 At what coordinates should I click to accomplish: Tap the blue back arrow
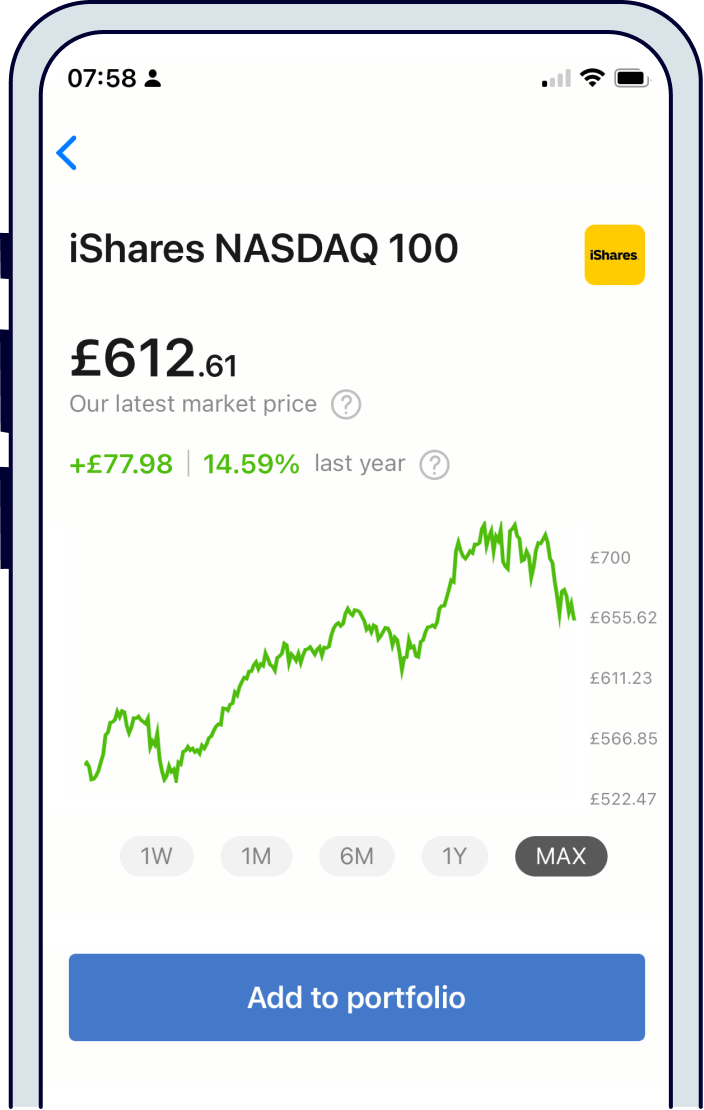(67, 153)
